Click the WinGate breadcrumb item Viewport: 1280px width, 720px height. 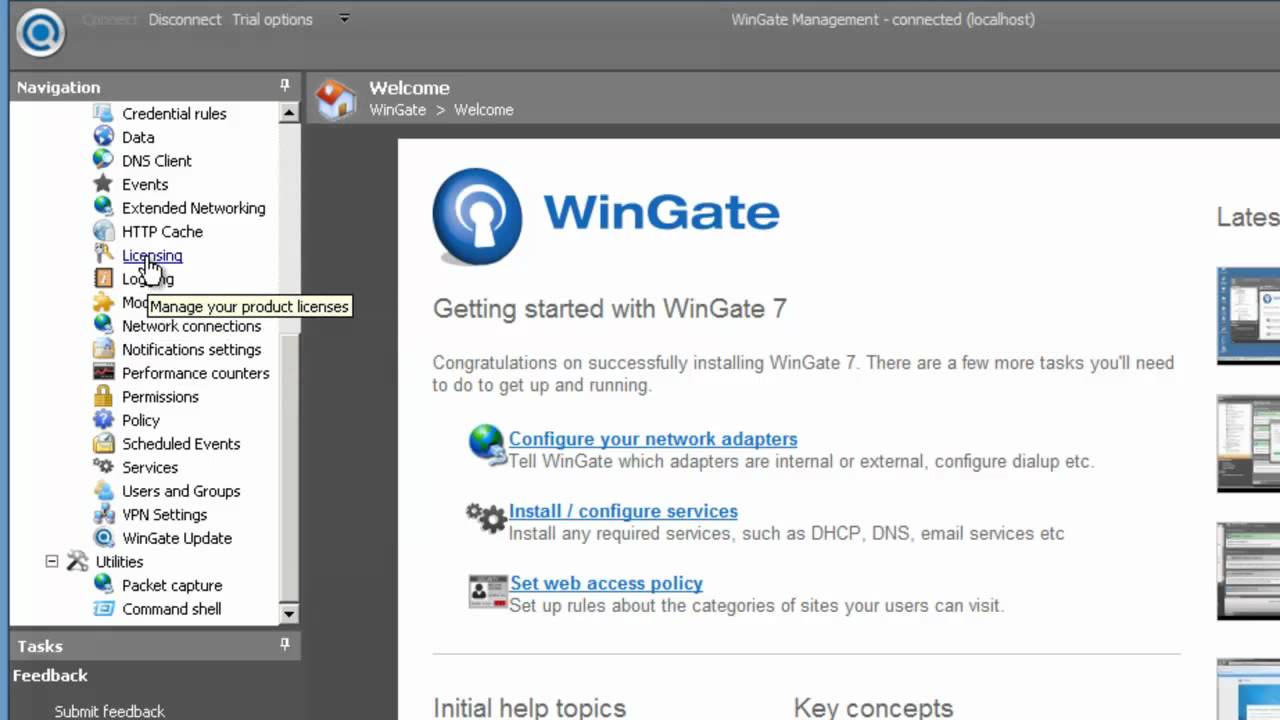(x=397, y=109)
